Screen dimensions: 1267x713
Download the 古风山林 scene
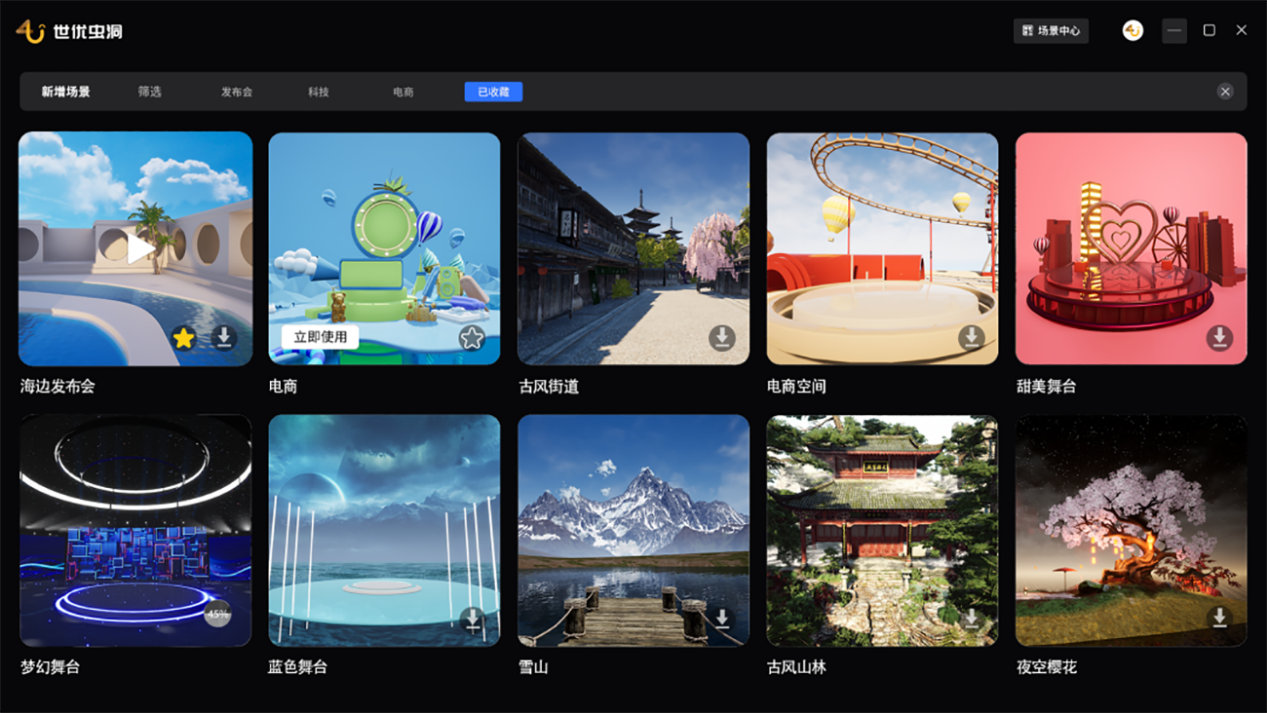[971, 617]
